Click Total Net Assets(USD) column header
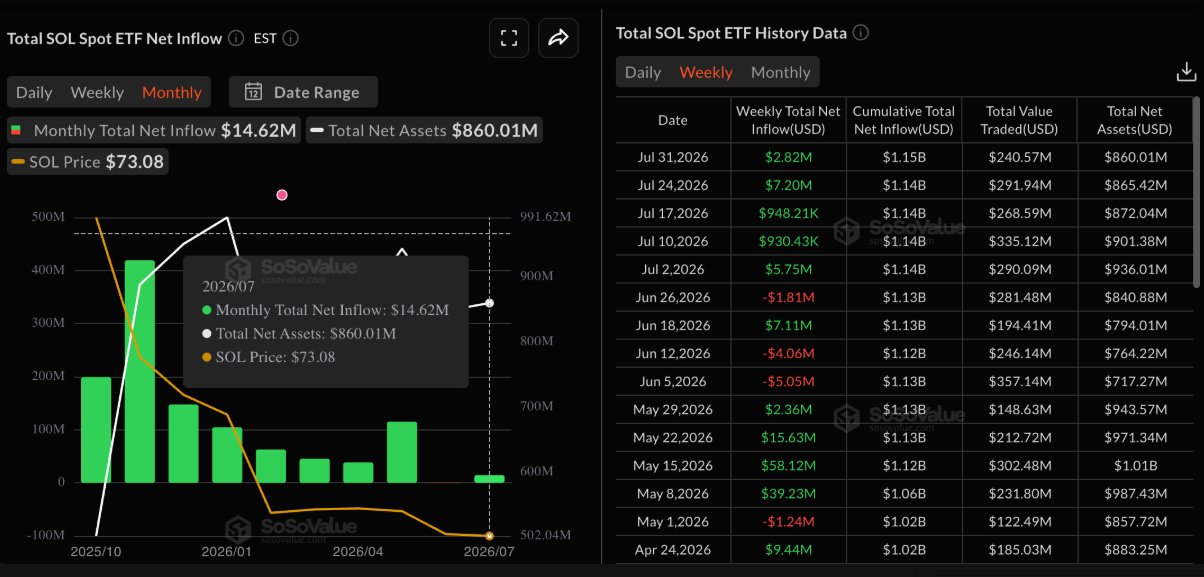Screen dimensions: 1204x577 (x=1135, y=120)
